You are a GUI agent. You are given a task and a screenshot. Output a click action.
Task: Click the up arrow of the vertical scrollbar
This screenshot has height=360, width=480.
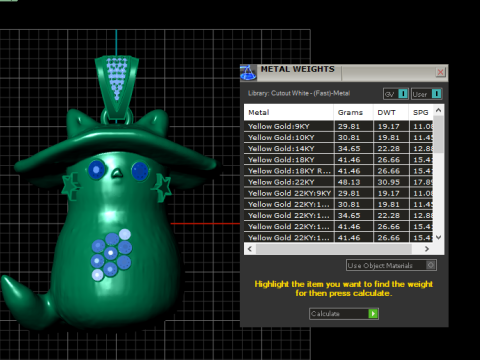[x=439, y=110]
